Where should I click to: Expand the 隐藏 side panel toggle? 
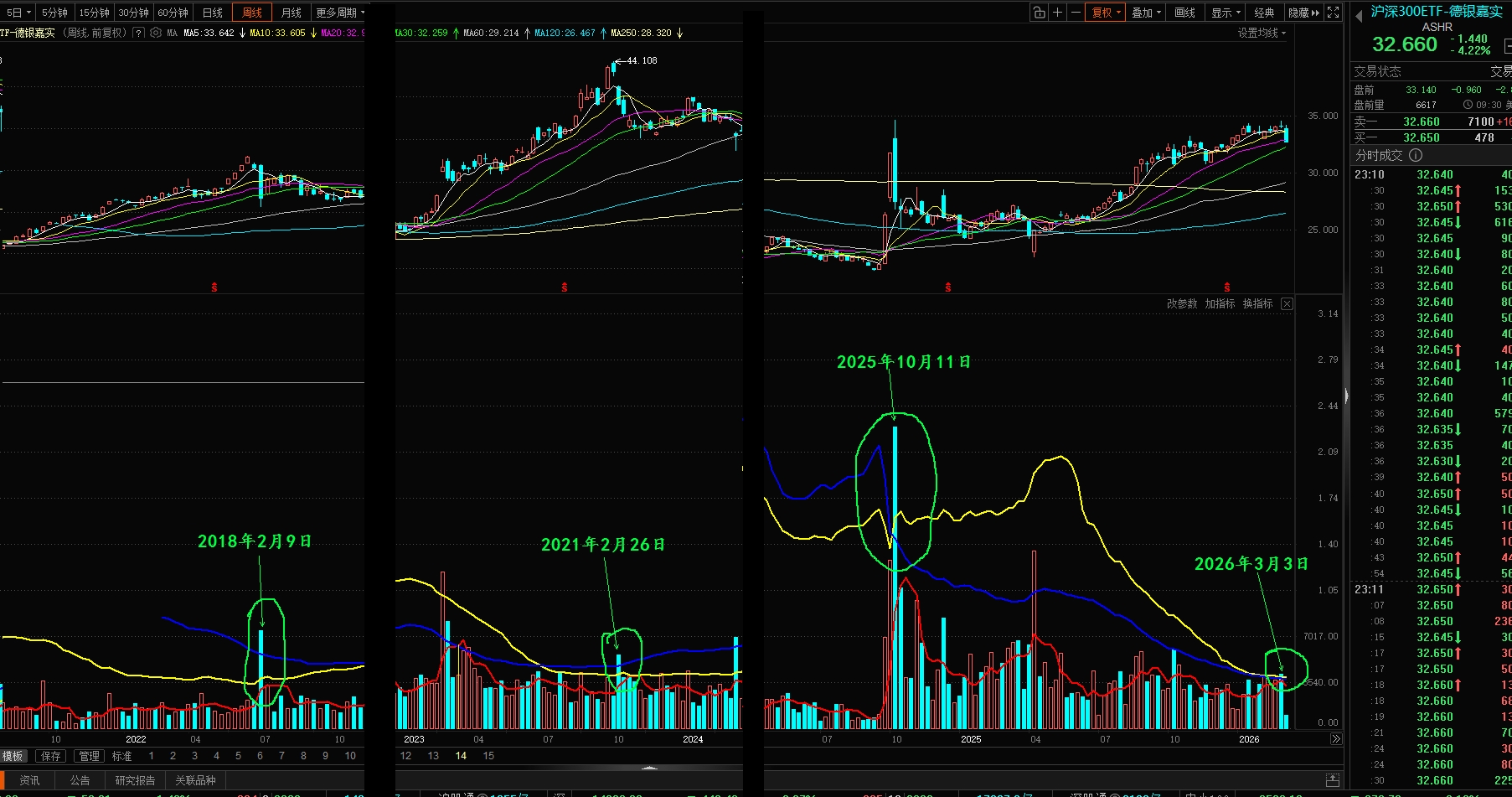point(1303,13)
